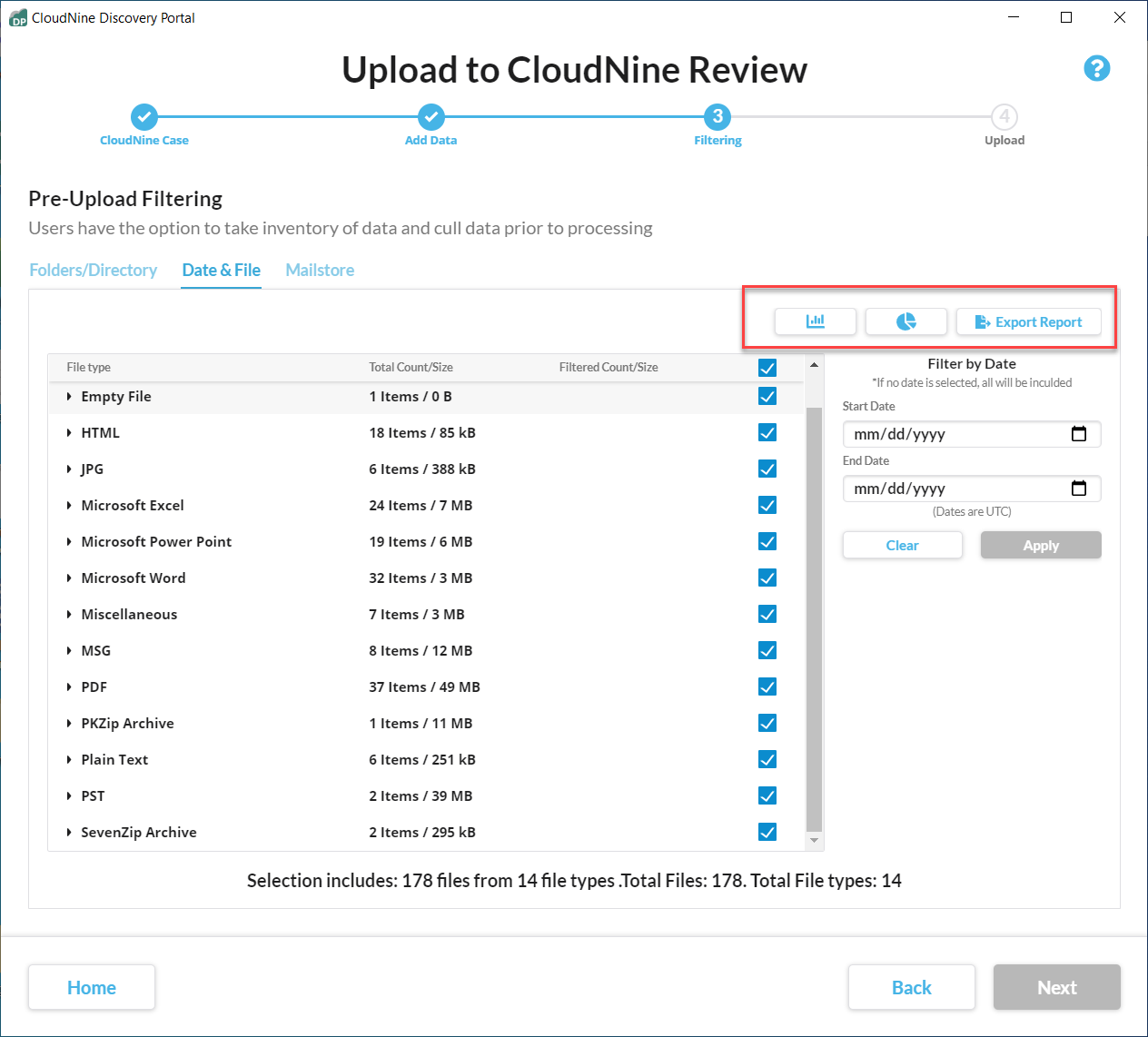The width and height of the screenshot is (1148, 1037).
Task: Open the End Date calendar picker
Action: point(1079,489)
